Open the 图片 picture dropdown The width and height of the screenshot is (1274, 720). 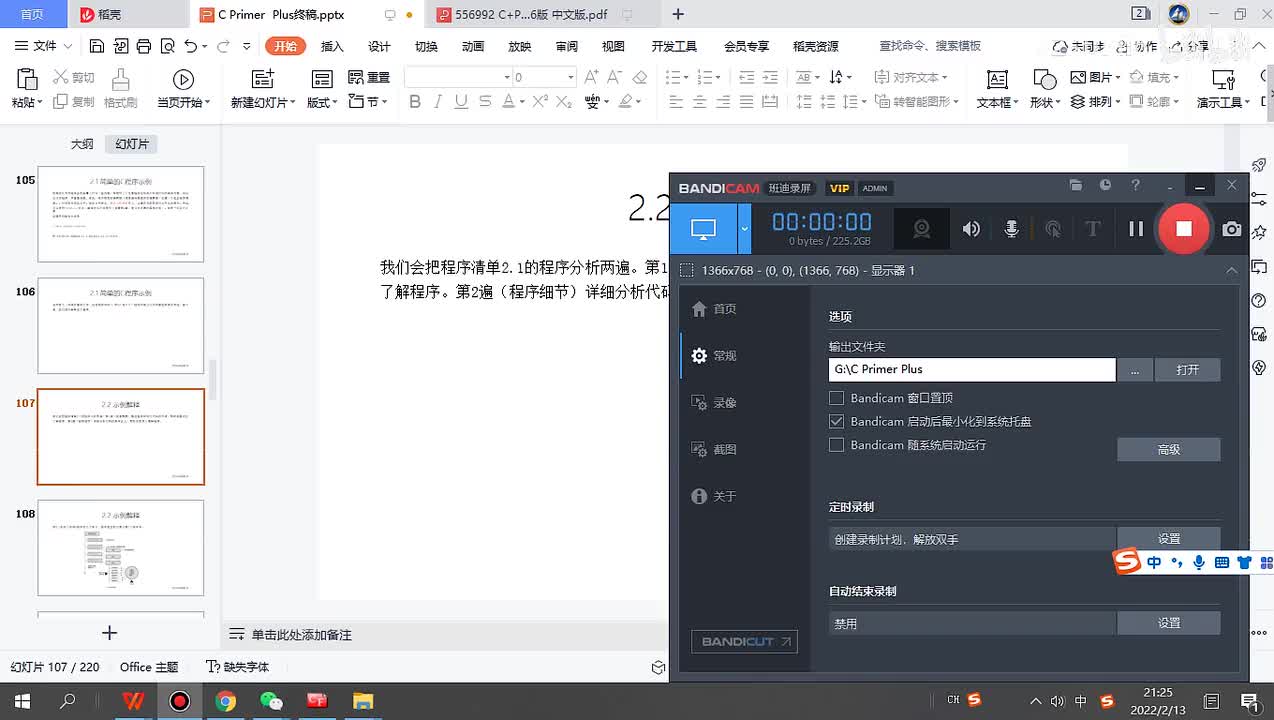(1095, 77)
